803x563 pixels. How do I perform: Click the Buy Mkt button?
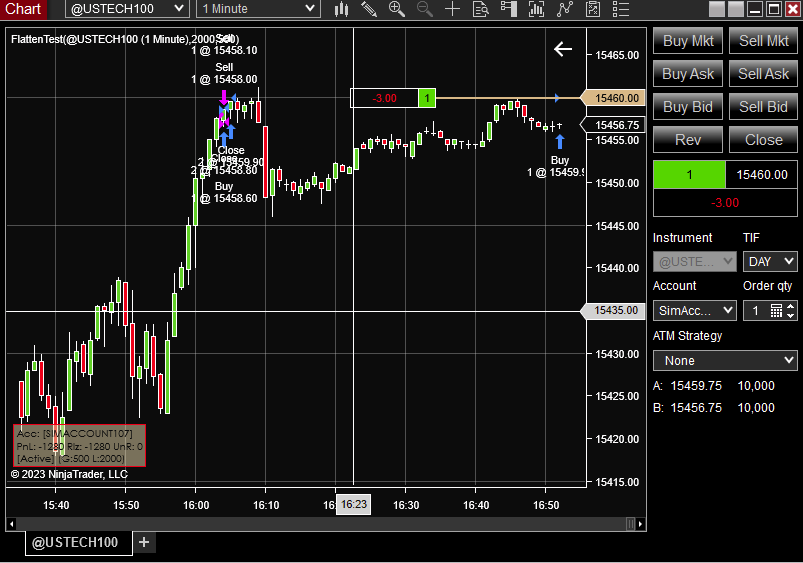tap(688, 41)
